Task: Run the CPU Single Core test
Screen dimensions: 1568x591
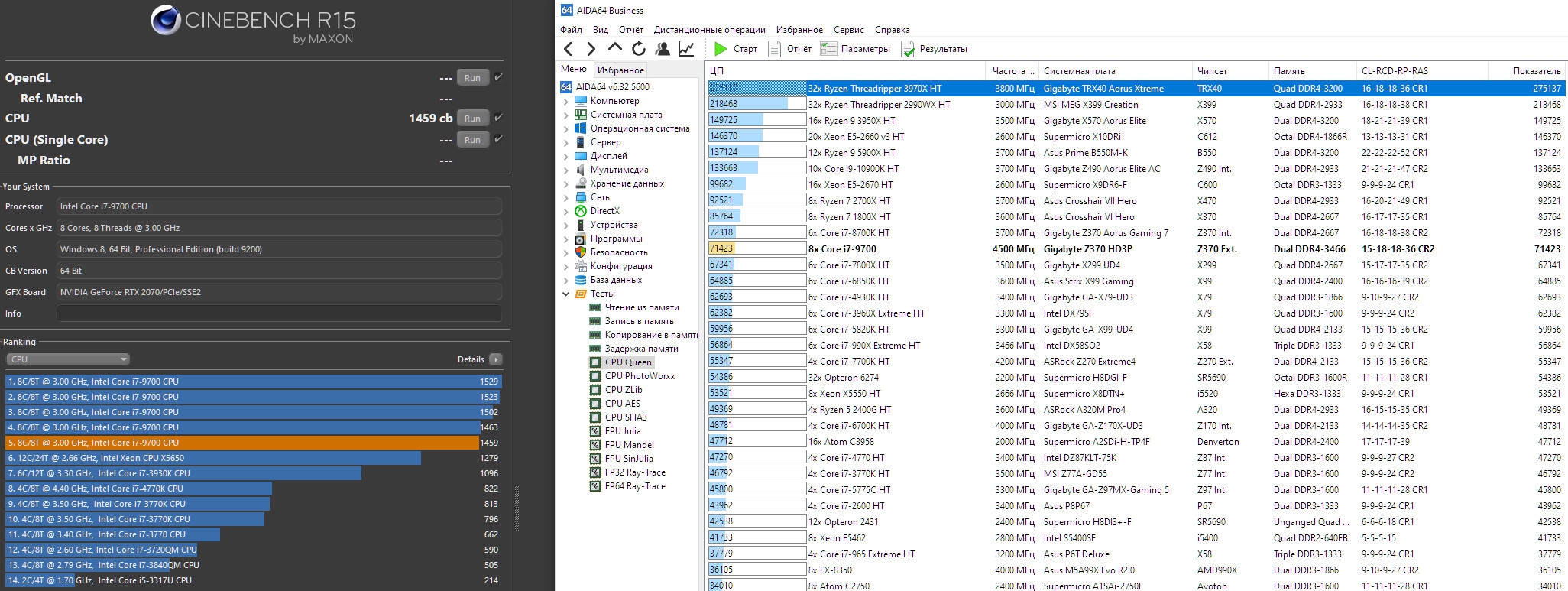Action: (x=472, y=139)
